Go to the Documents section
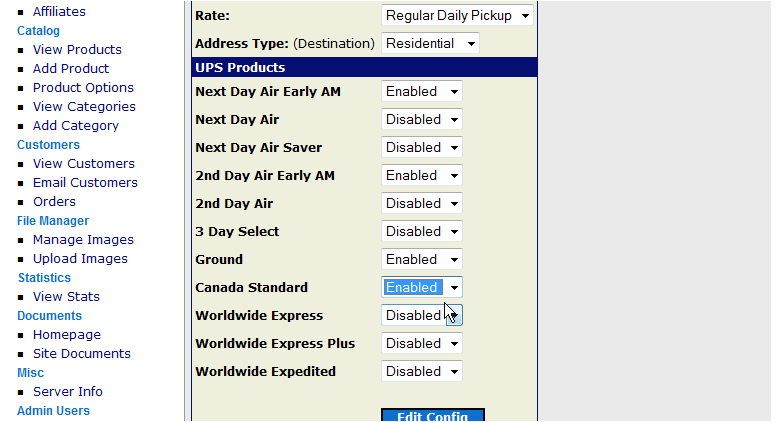 tap(49, 316)
